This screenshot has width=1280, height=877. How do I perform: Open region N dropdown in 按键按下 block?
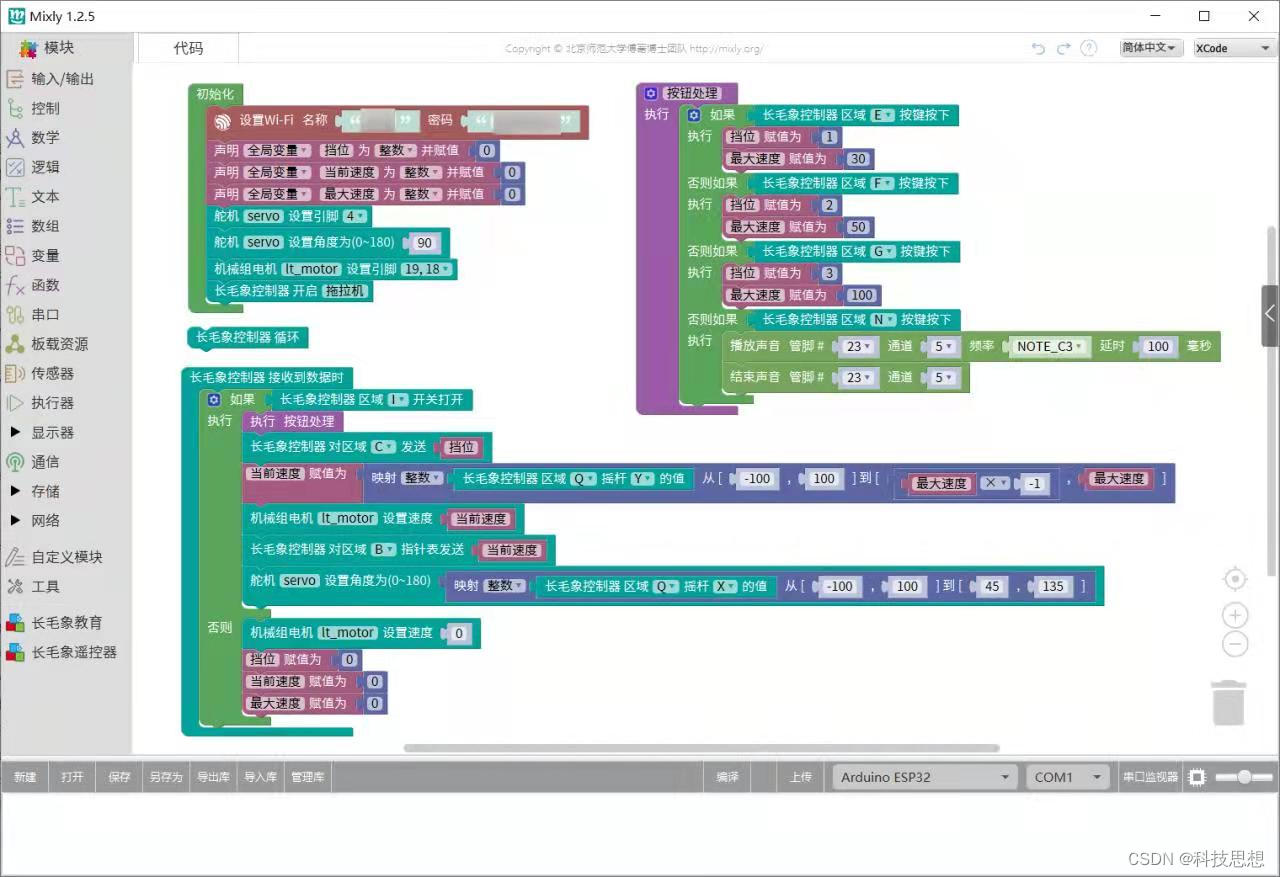tap(883, 320)
